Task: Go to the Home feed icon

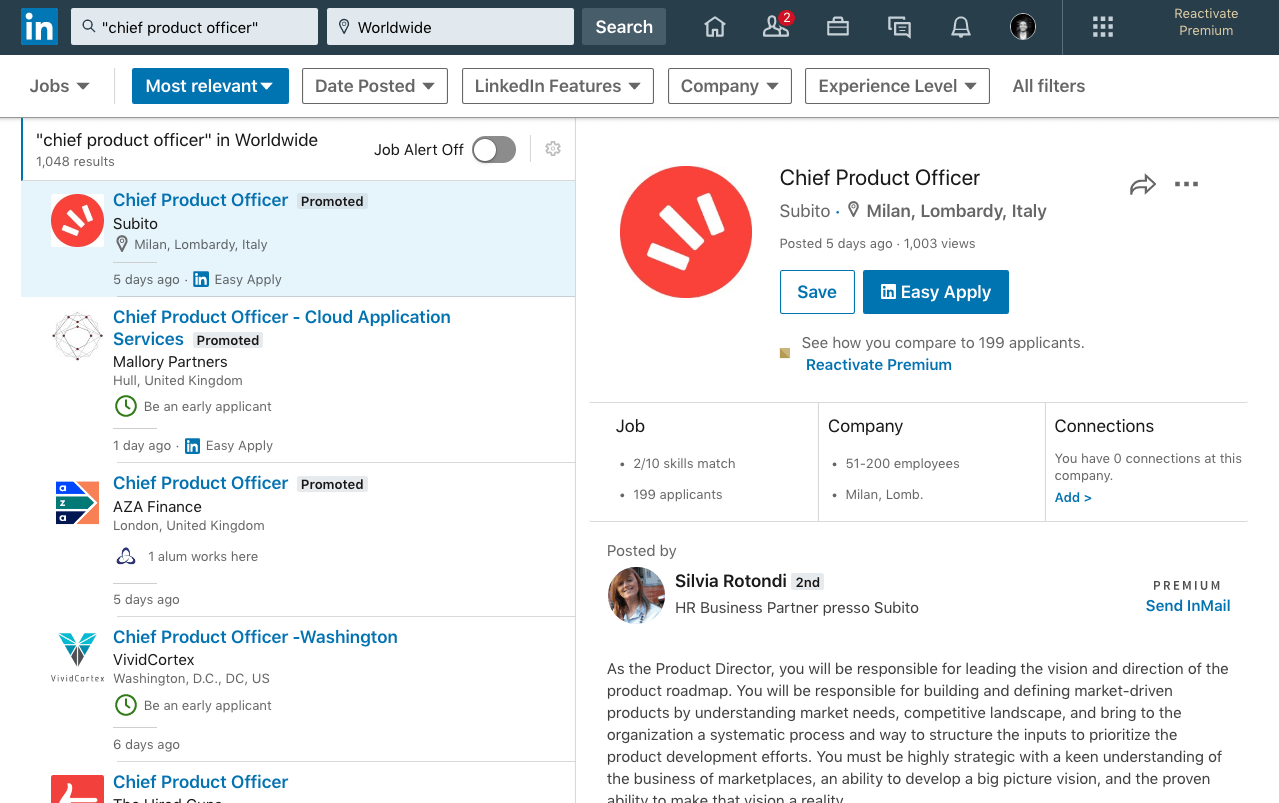Action: pyautogui.click(x=714, y=27)
